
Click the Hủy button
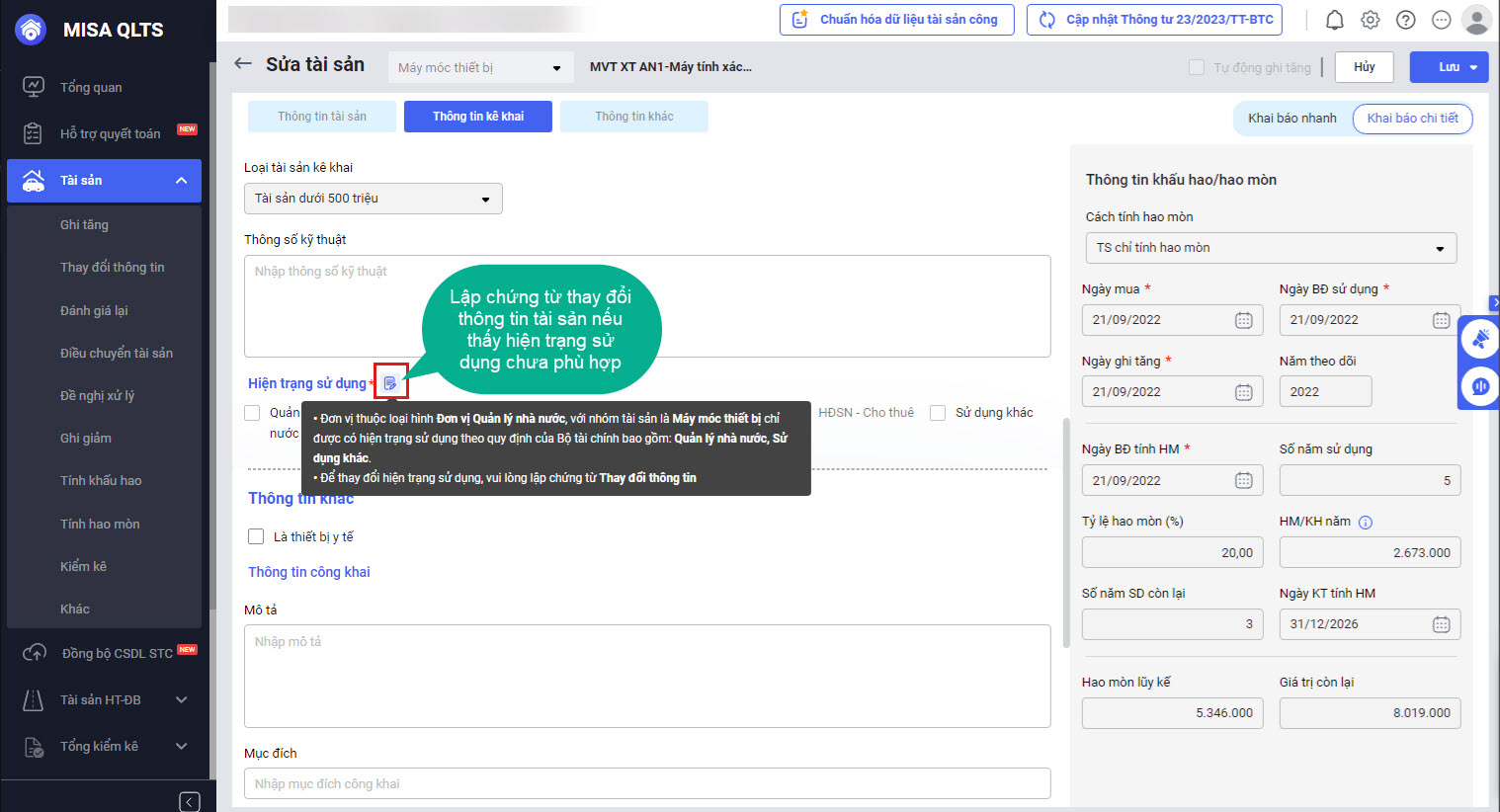click(x=1364, y=67)
